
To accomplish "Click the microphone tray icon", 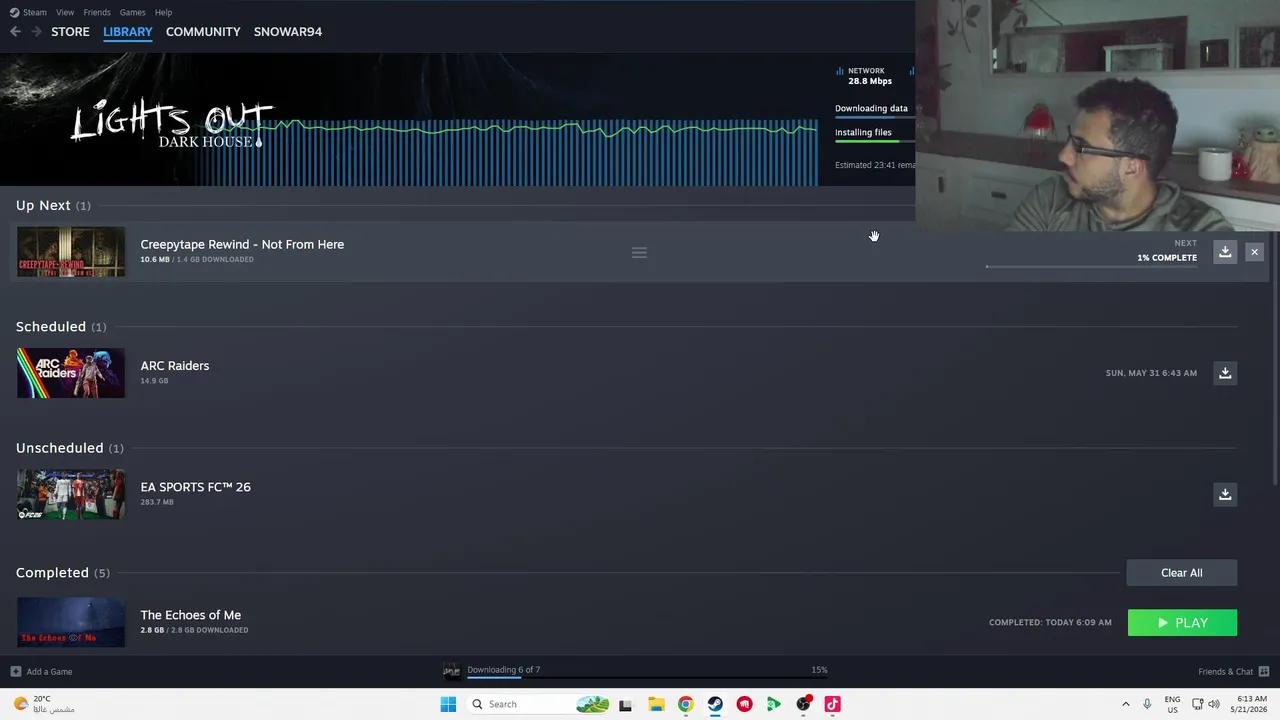I will (x=1147, y=704).
